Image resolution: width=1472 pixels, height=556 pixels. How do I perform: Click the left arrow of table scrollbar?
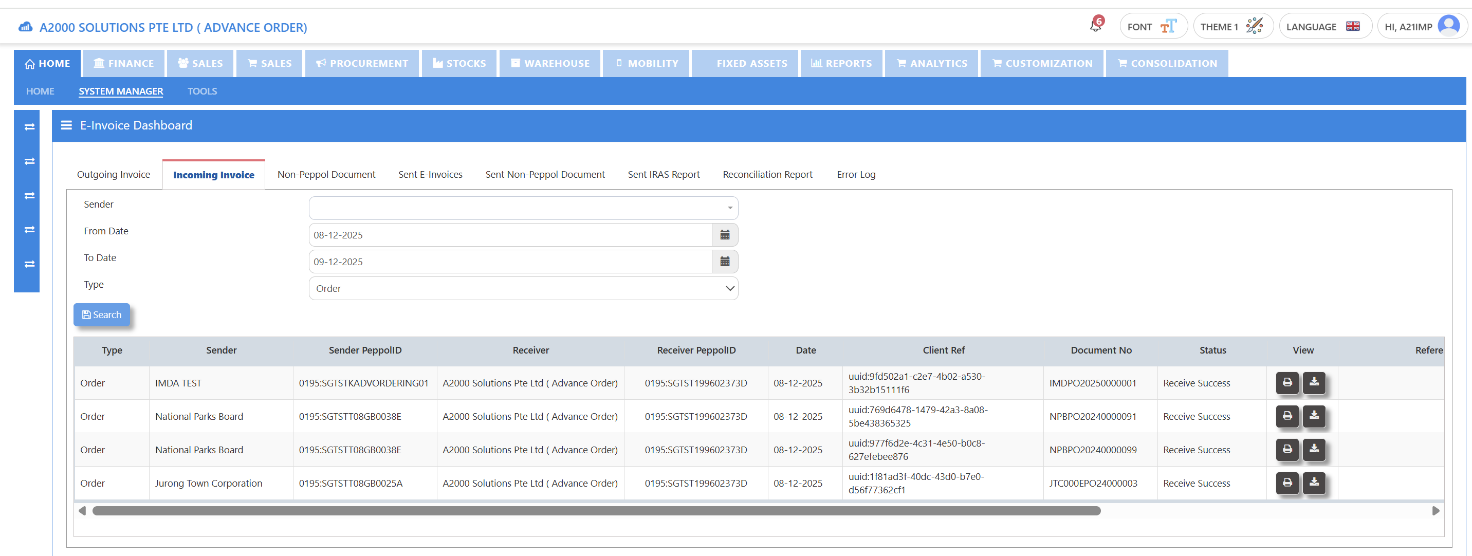(82, 510)
